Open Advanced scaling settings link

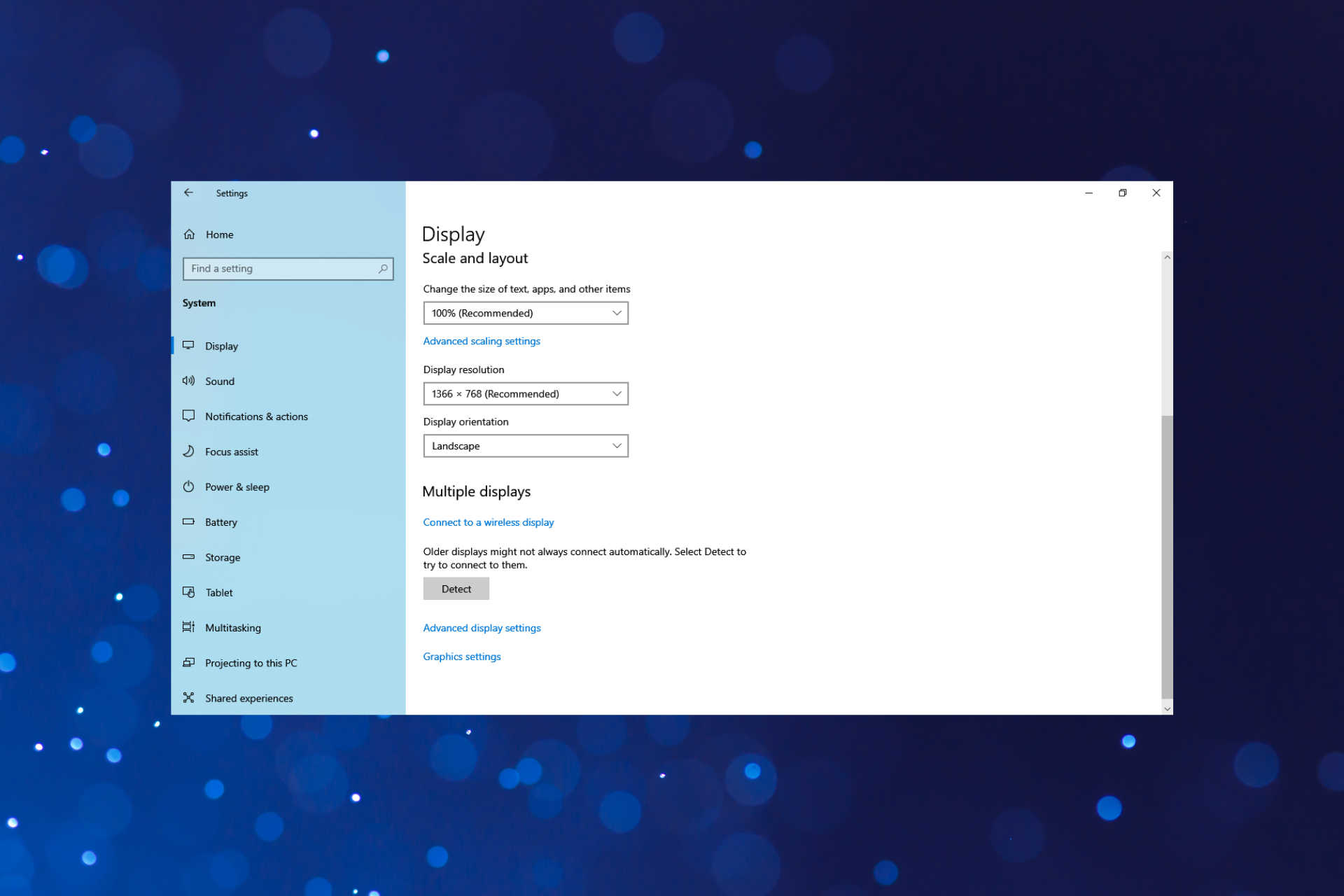point(481,341)
